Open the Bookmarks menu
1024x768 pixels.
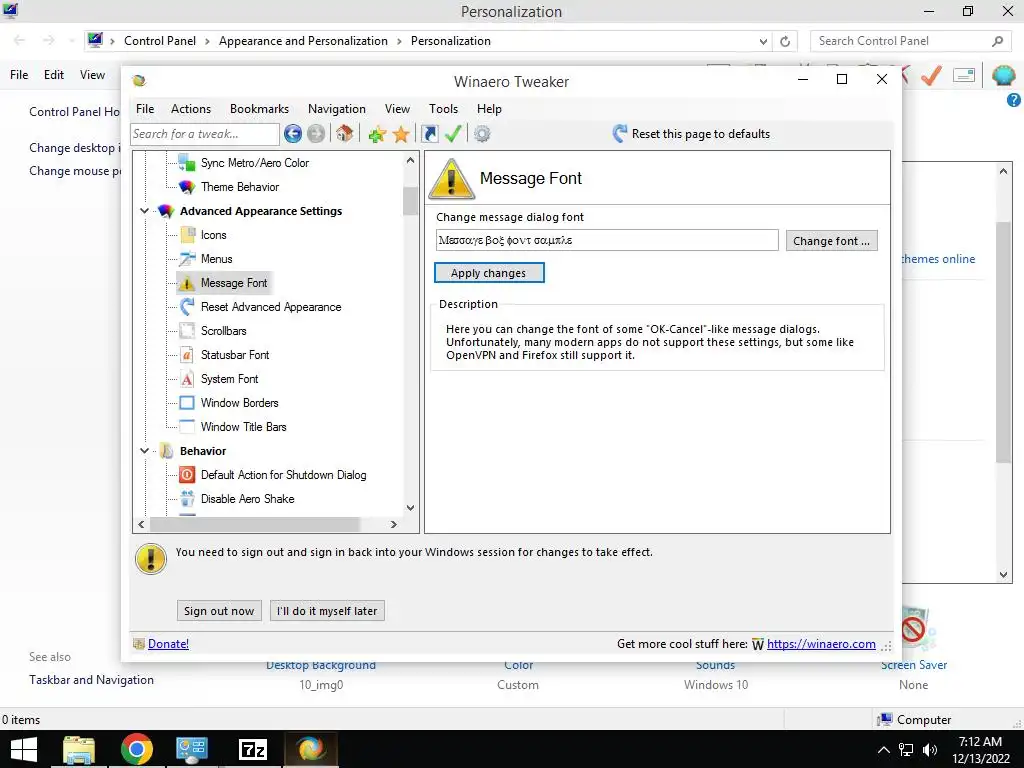259,109
